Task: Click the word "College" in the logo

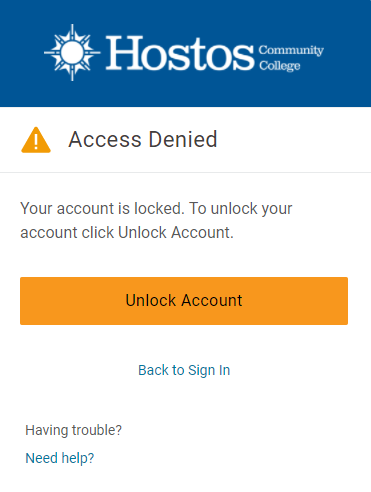Action: (x=280, y=65)
